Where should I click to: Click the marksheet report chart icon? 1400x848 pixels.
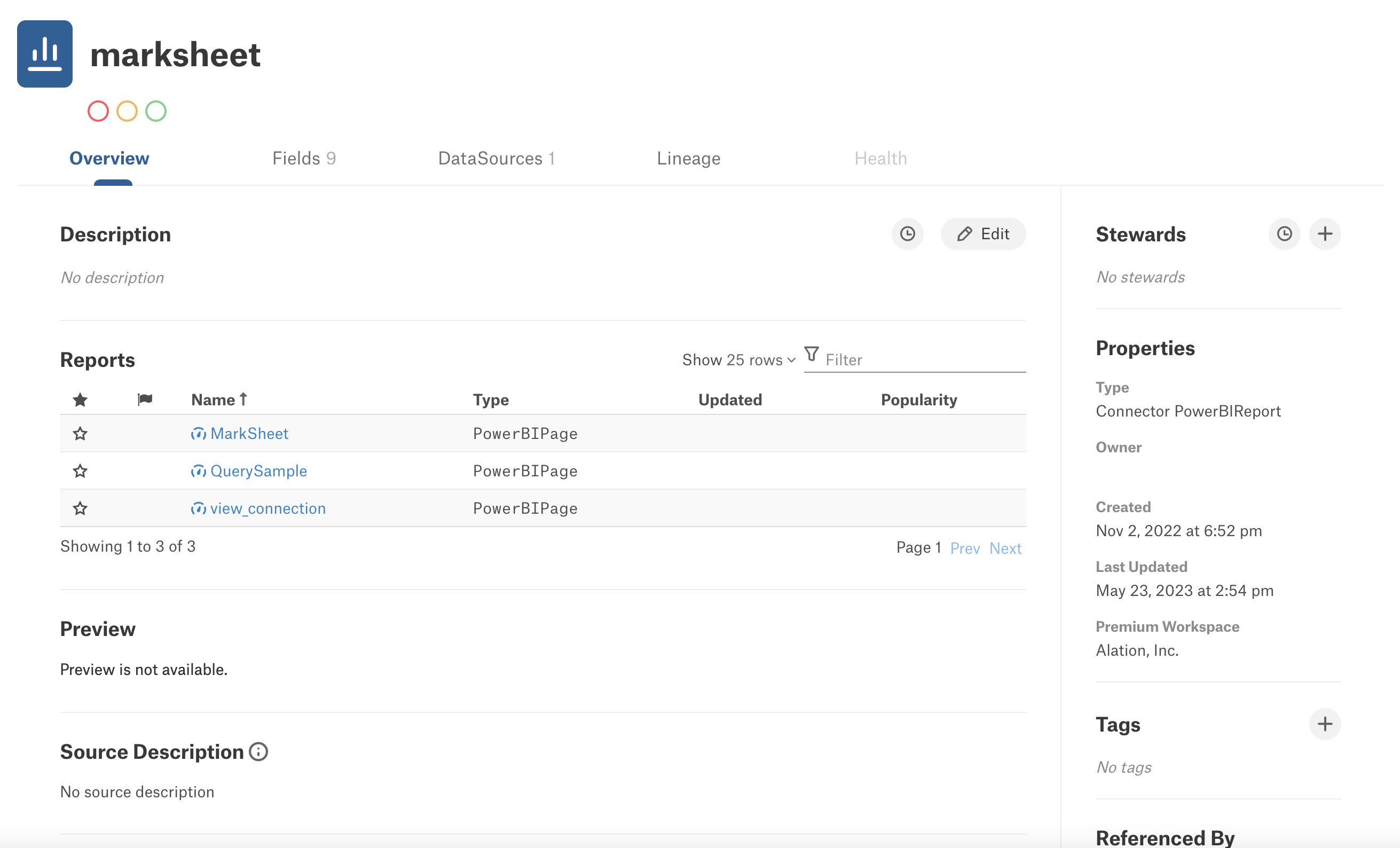45,54
